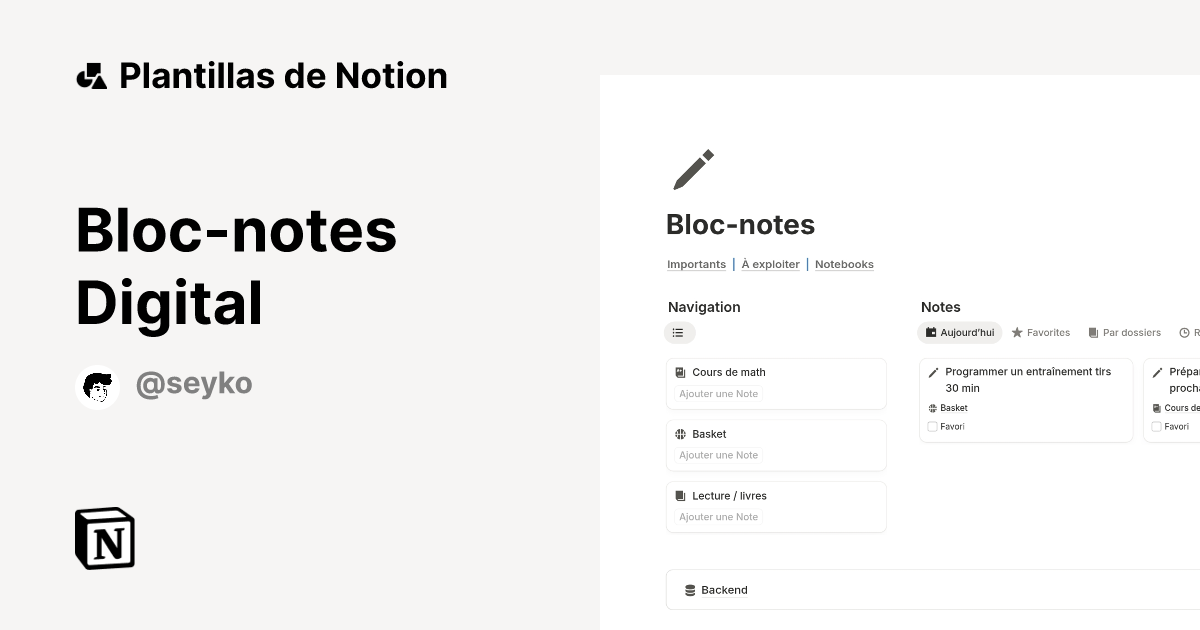
Task: Click the book icon beside Lecture / livres
Action: click(x=681, y=495)
